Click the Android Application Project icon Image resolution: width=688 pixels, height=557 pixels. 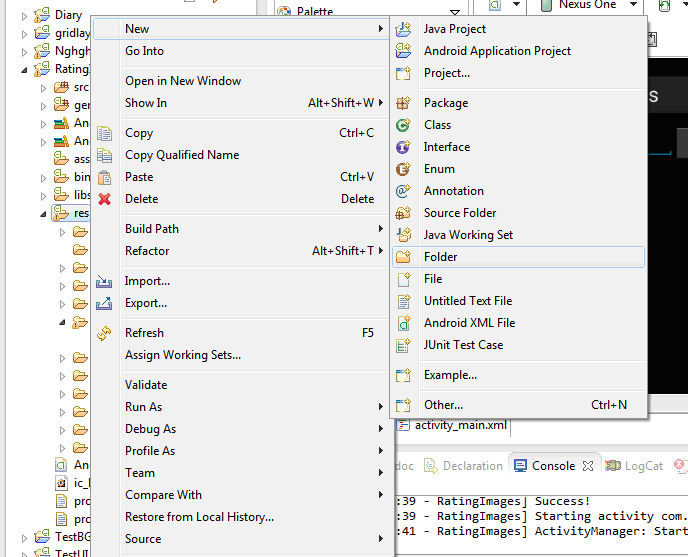403,51
